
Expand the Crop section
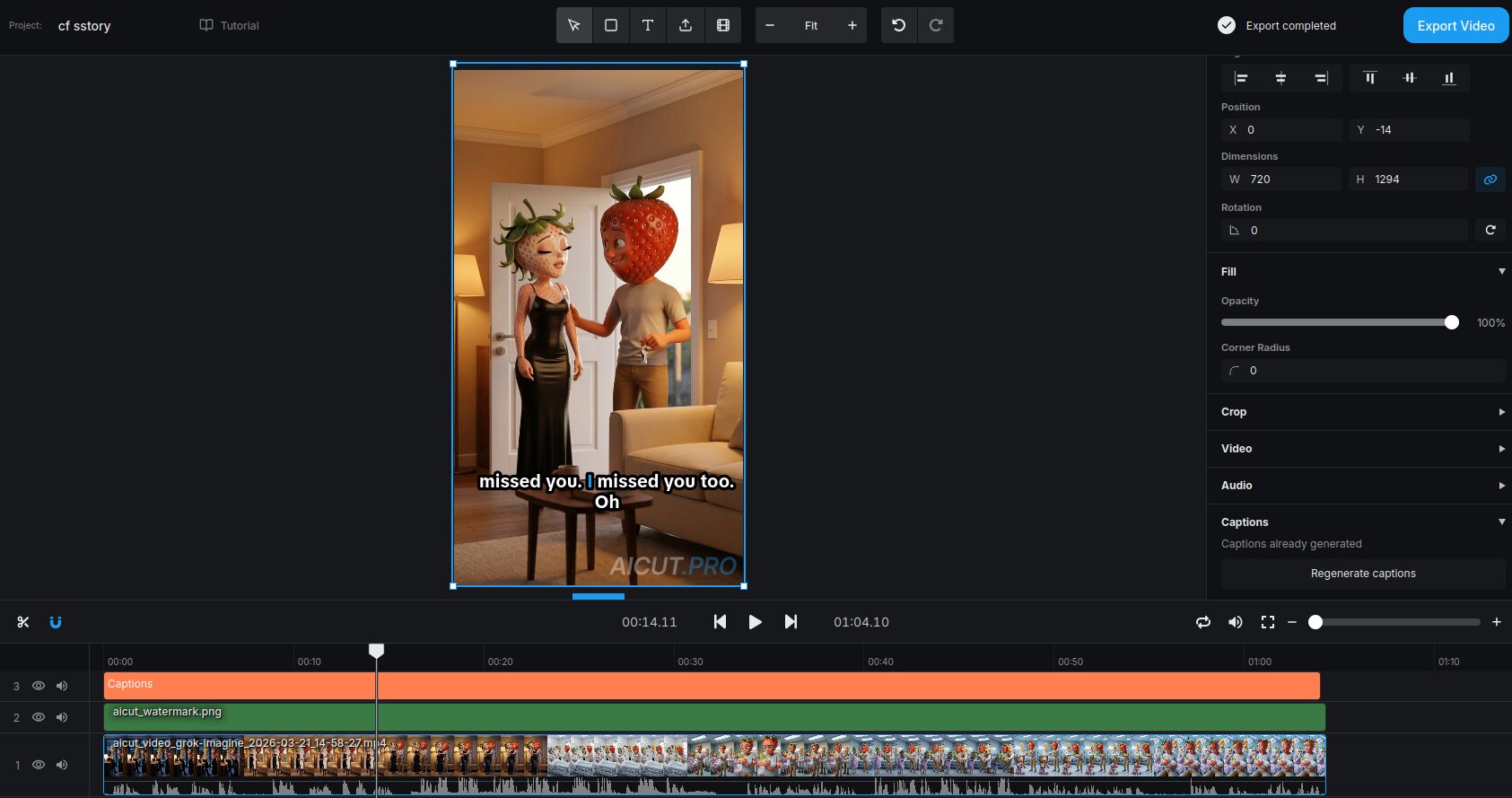1501,412
